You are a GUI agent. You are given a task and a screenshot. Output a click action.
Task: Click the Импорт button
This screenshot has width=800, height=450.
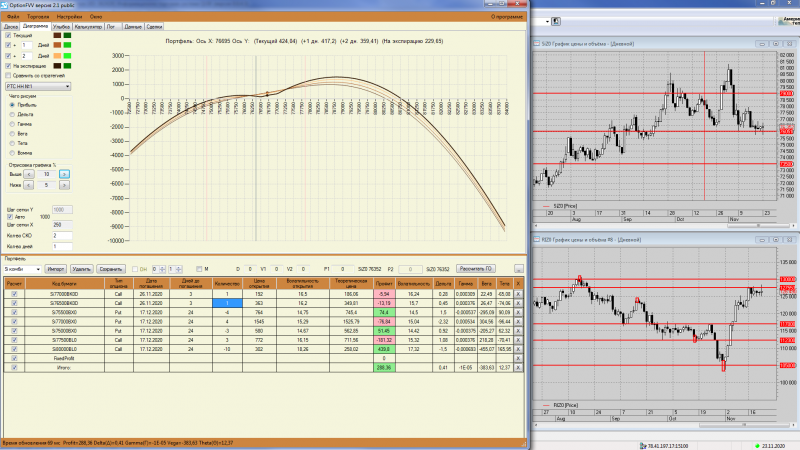[55, 269]
